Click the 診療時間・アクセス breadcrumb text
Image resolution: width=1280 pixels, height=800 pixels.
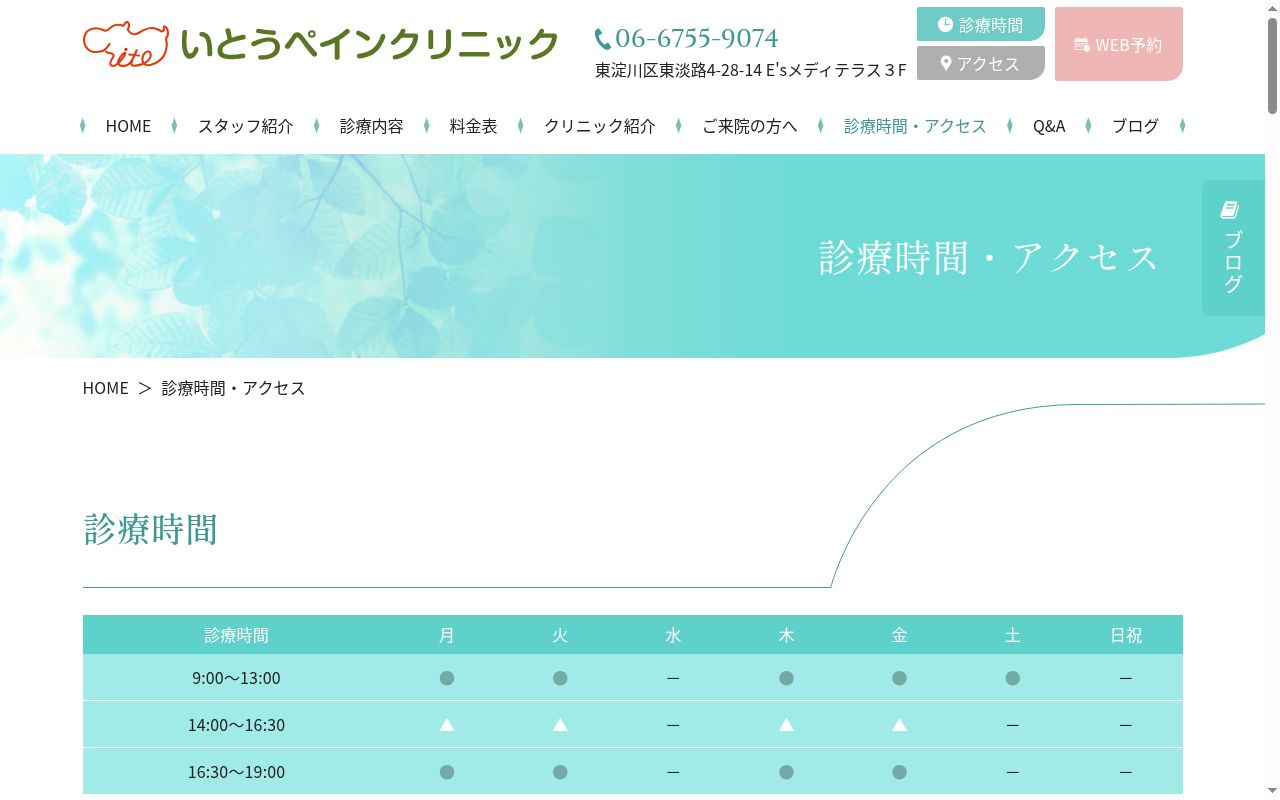point(233,388)
